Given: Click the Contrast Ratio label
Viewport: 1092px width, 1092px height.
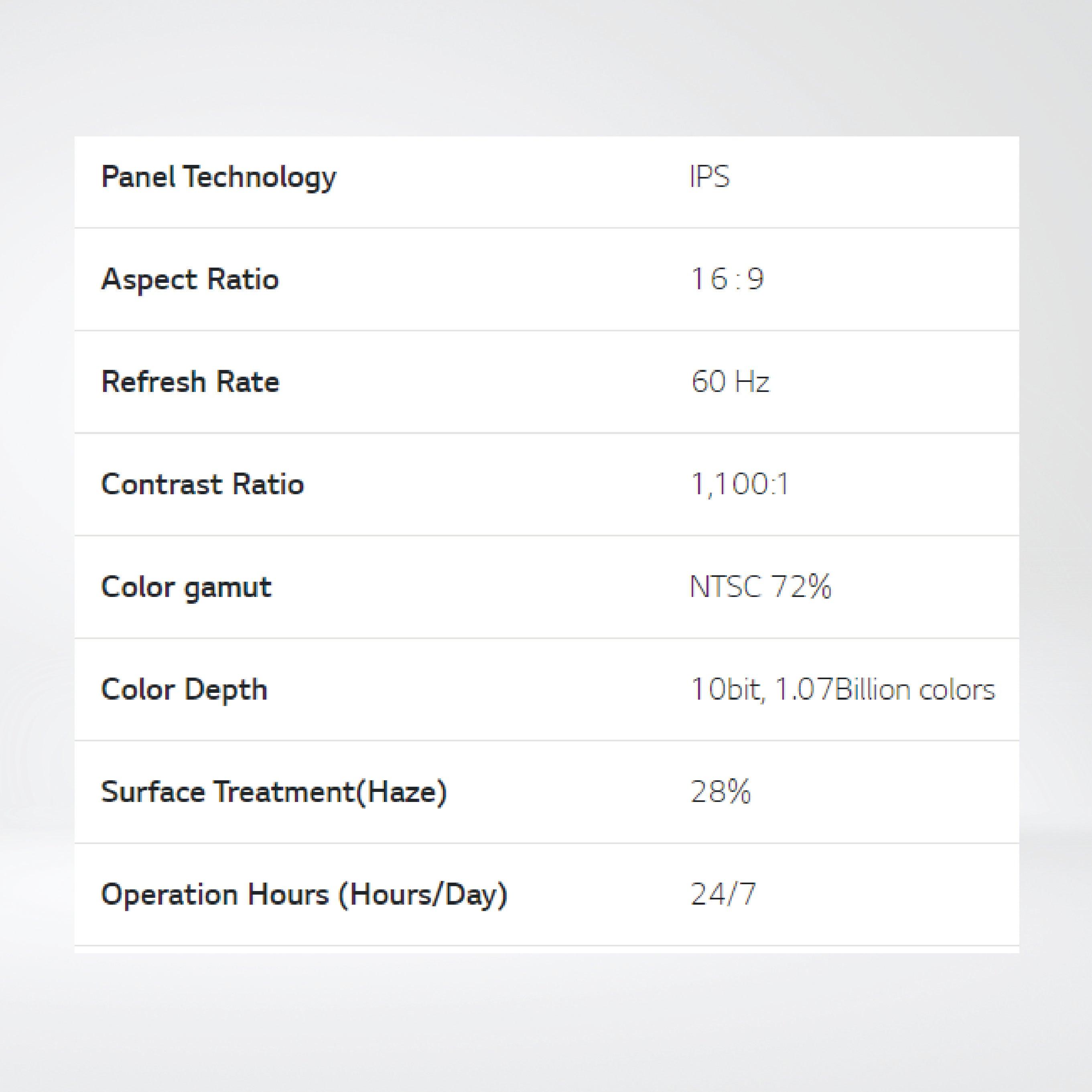Looking at the screenshot, I should (x=202, y=484).
